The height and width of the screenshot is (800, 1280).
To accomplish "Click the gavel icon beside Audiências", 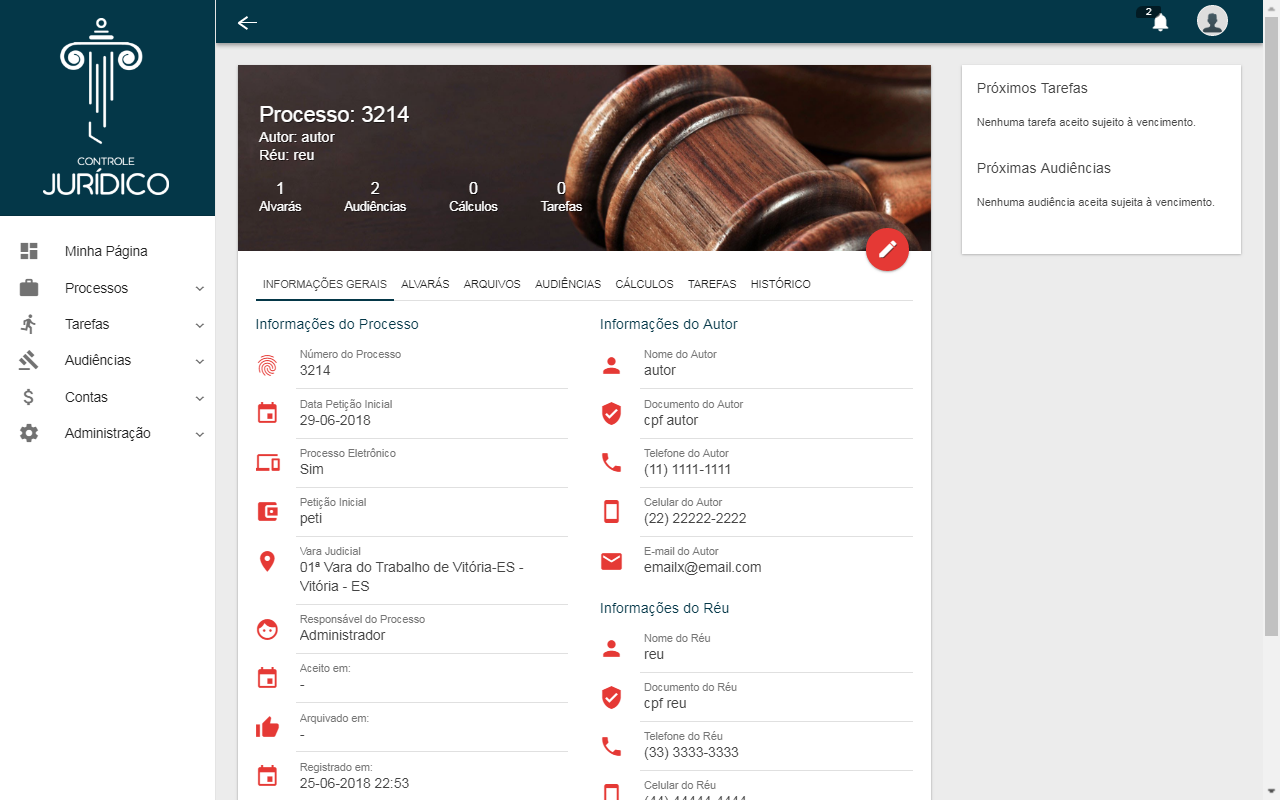I will [29, 360].
